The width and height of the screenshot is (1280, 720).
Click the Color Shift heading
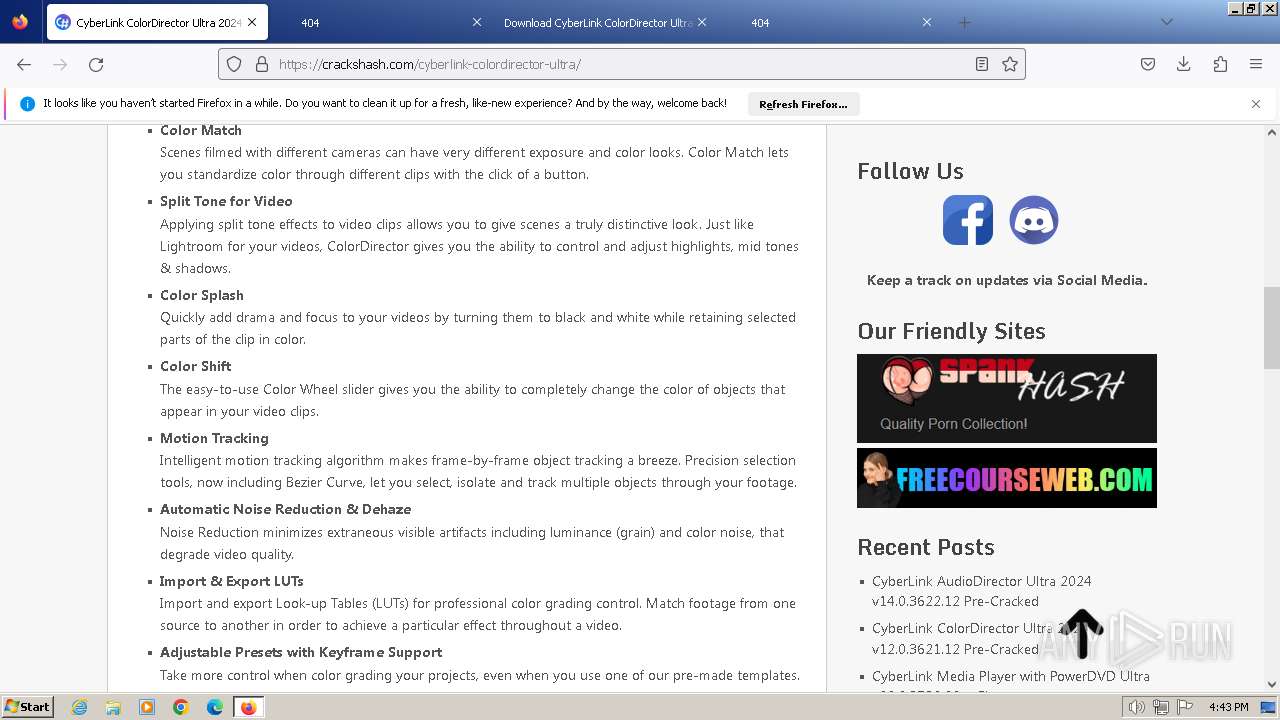tap(196, 366)
